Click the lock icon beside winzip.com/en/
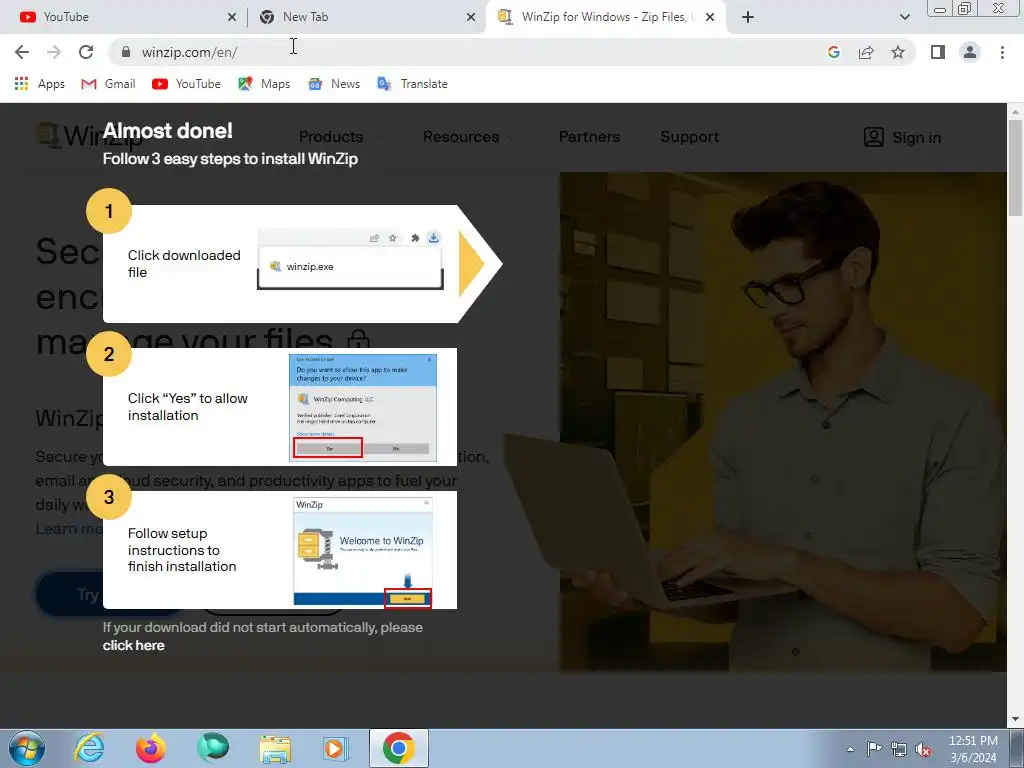This screenshot has height=768, width=1024. click(x=126, y=52)
